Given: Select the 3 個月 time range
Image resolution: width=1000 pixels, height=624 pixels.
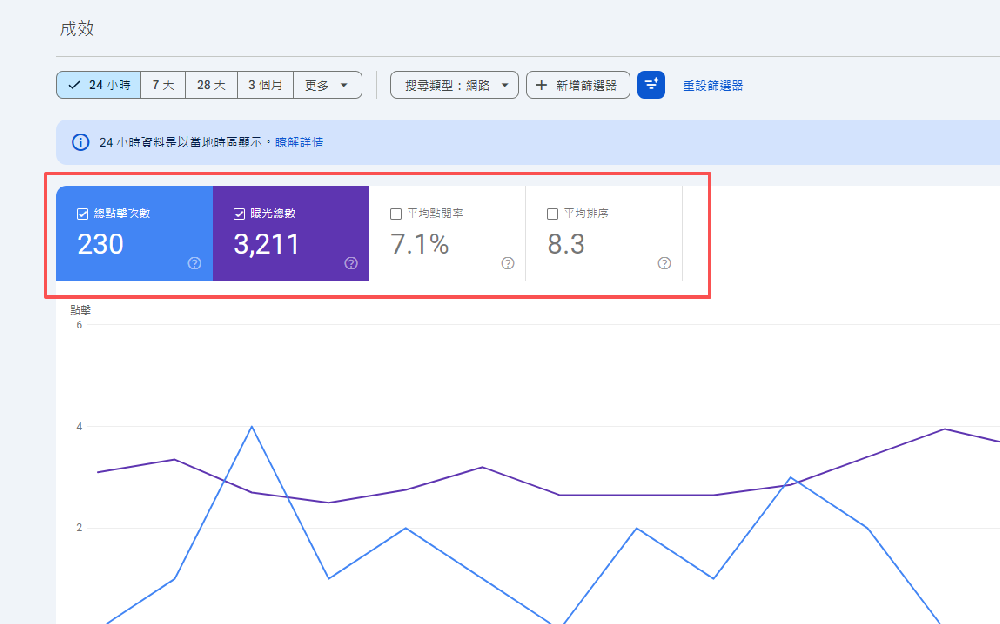Looking at the screenshot, I should pyautogui.click(x=264, y=85).
